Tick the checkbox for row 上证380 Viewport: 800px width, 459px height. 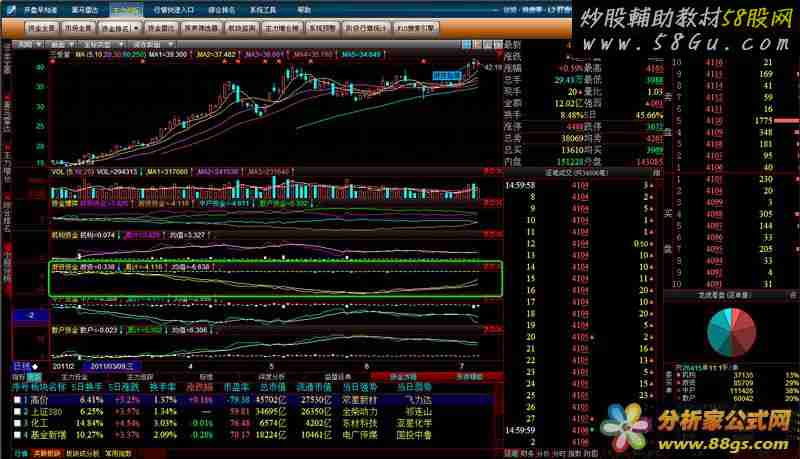(17, 412)
